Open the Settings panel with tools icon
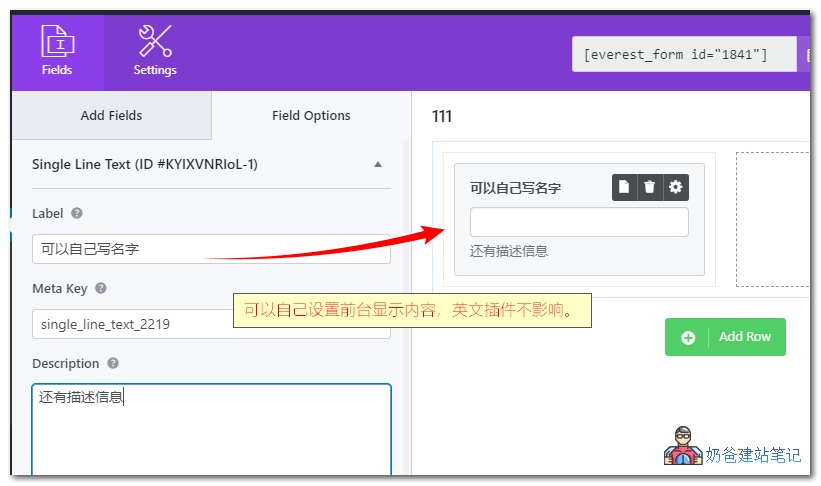Screen dimensions: 821x486 (155, 52)
